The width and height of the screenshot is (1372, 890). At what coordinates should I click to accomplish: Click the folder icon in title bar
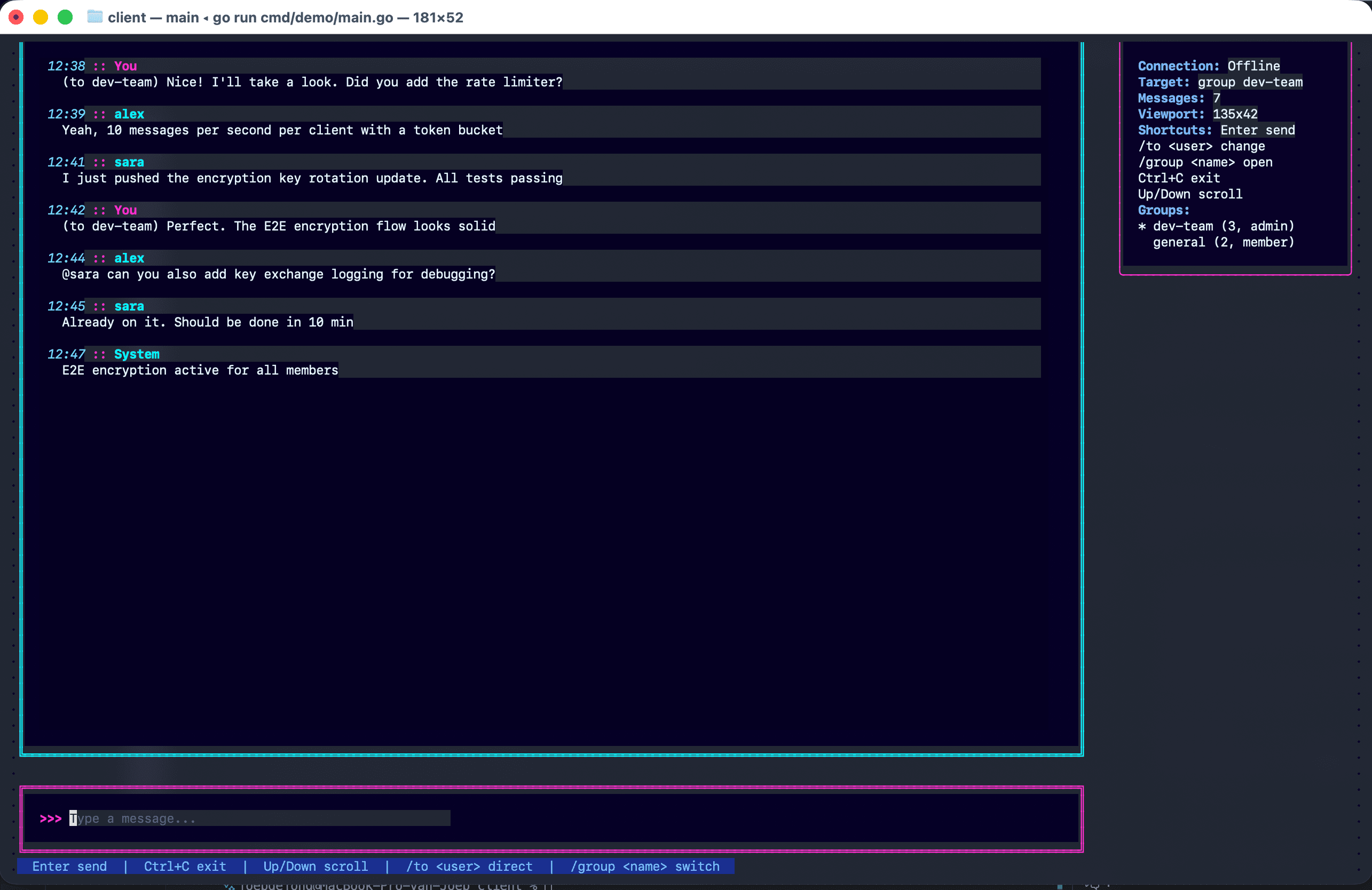coord(94,17)
